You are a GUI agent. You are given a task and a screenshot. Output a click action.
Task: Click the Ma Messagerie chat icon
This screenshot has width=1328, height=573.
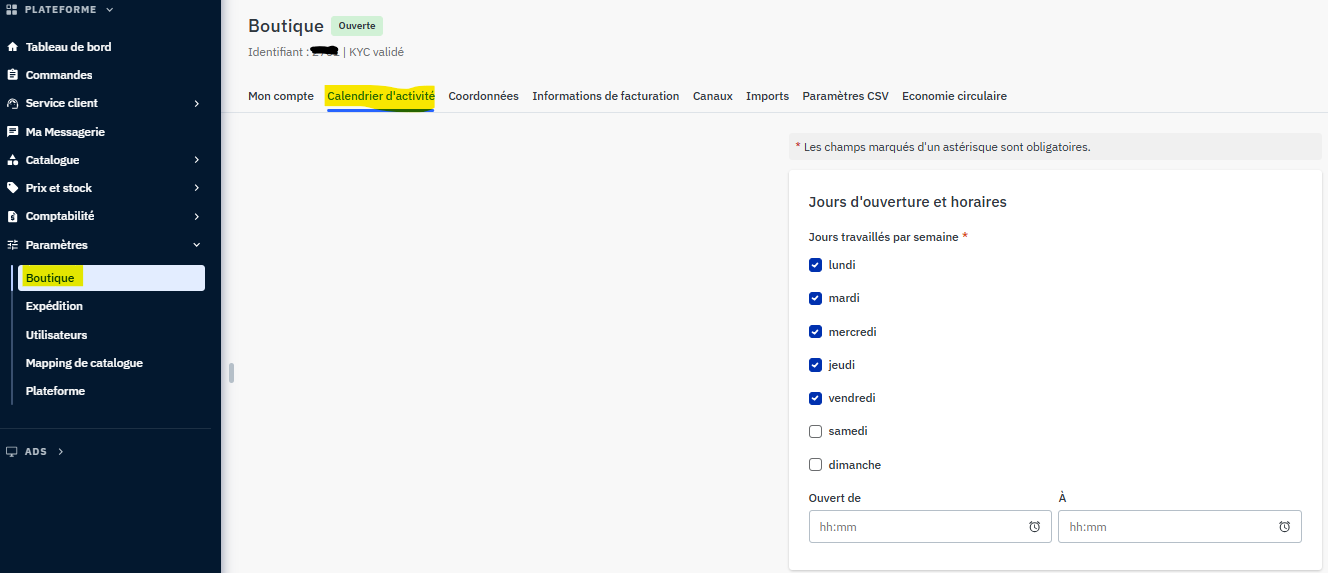tap(12, 132)
